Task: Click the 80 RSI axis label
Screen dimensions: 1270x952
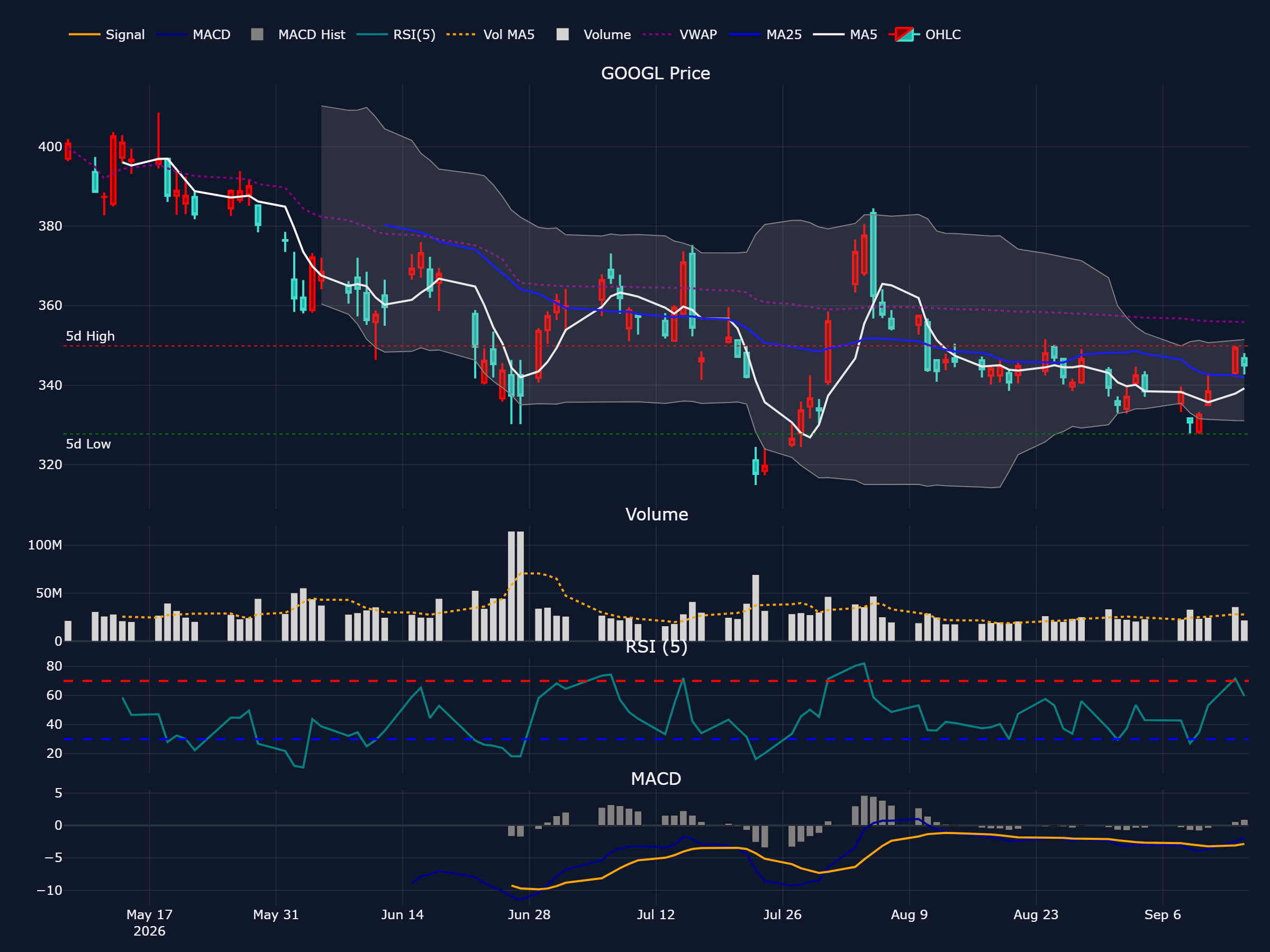Action: click(x=55, y=666)
